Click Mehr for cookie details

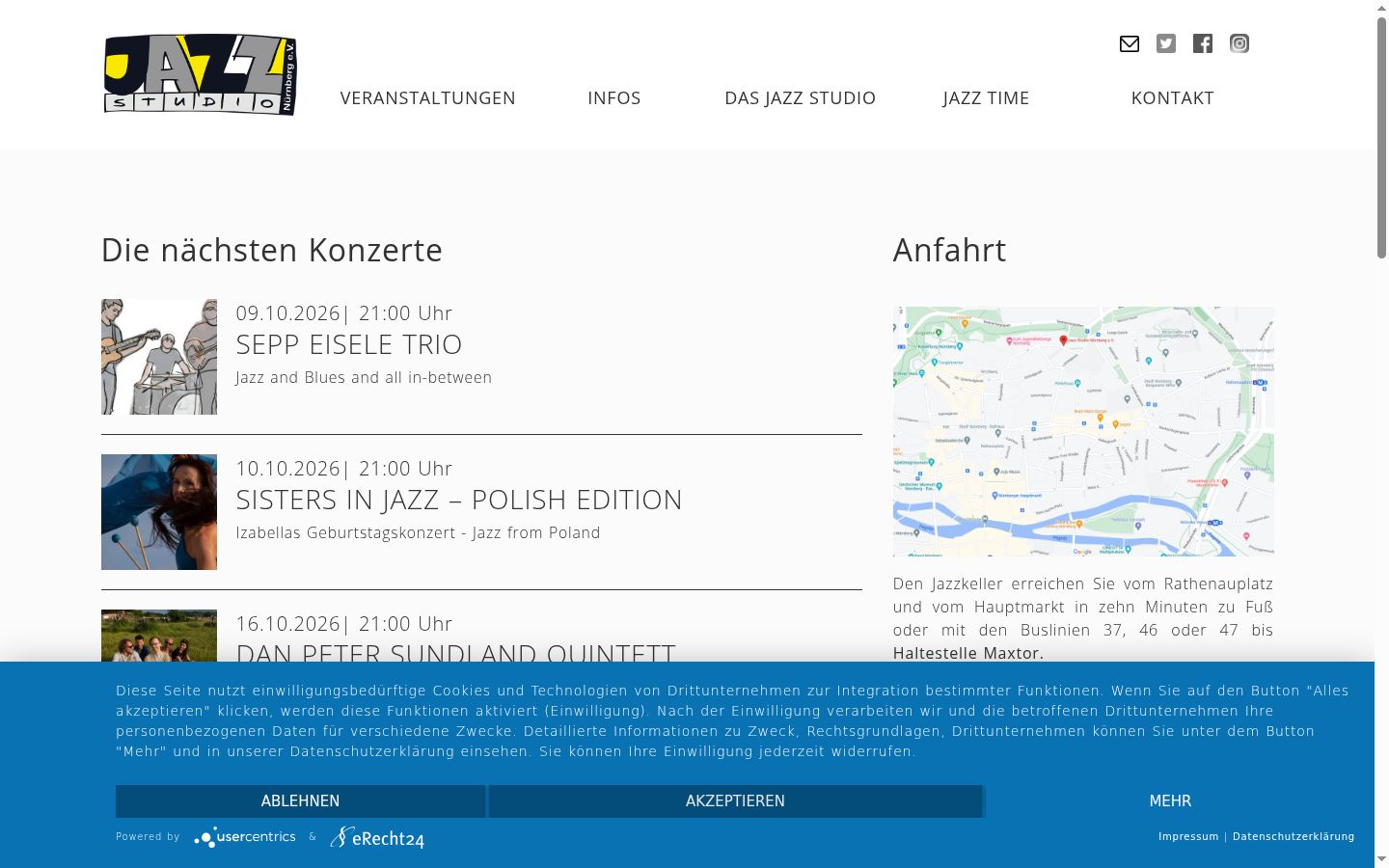pos(1170,801)
